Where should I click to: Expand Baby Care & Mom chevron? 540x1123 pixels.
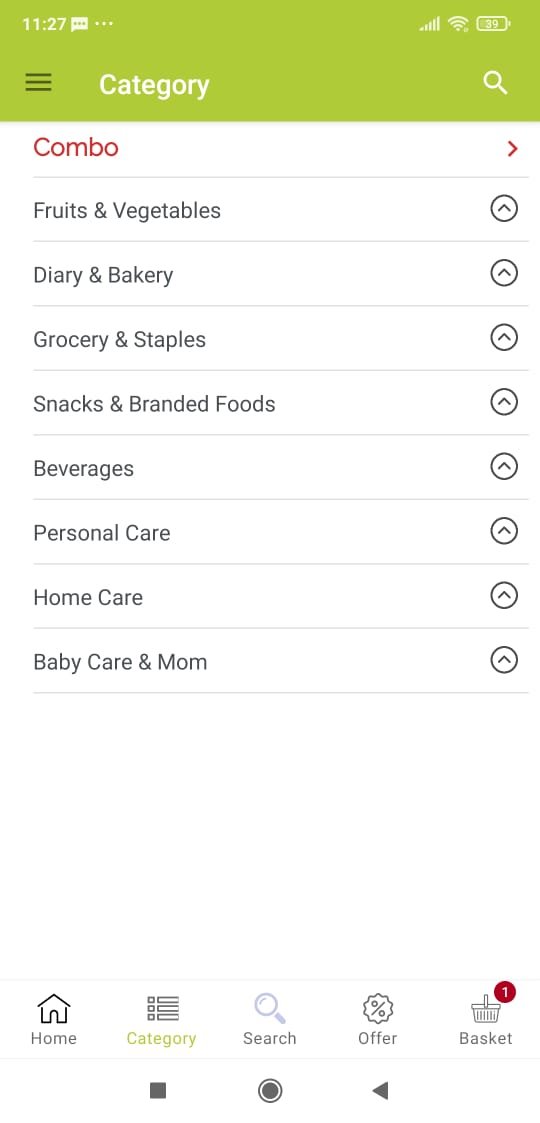point(504,660)
